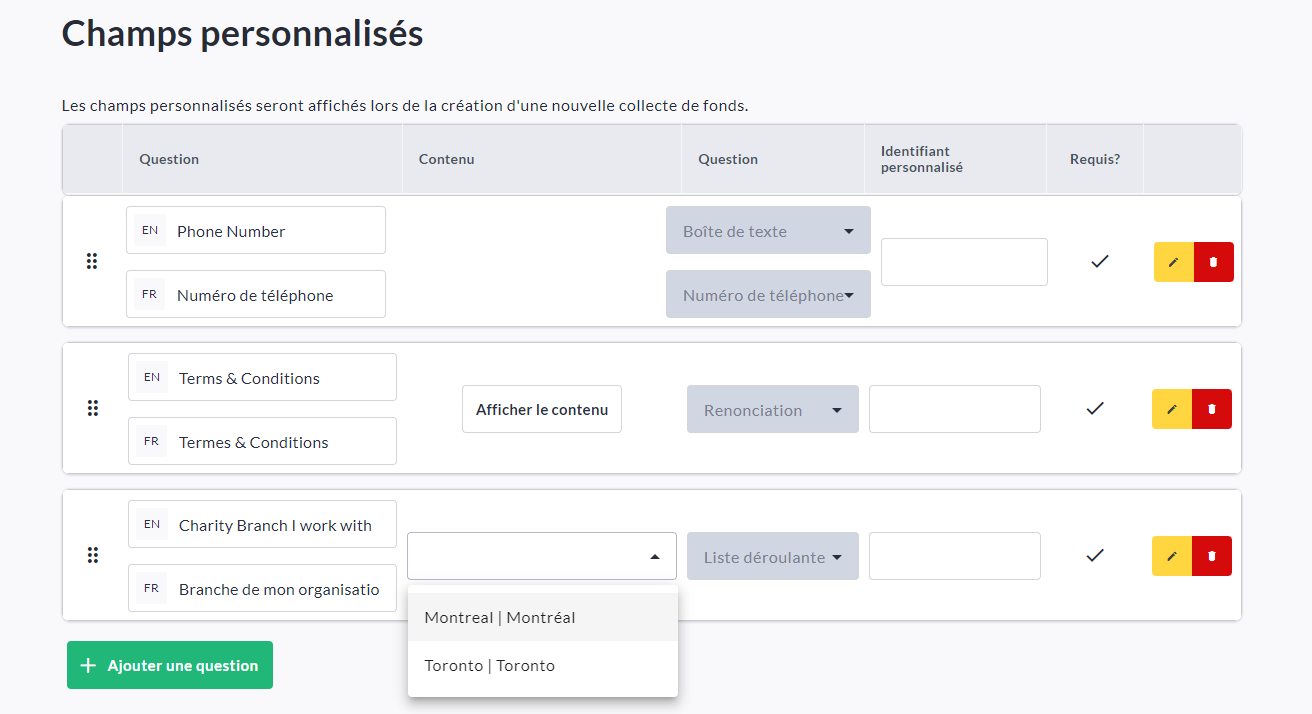Image resolution: width=1312 pixels, height=714 pixels.
Task: Edit the Charity Branch row with pencil icon
Action: (x=1172, y=556)
